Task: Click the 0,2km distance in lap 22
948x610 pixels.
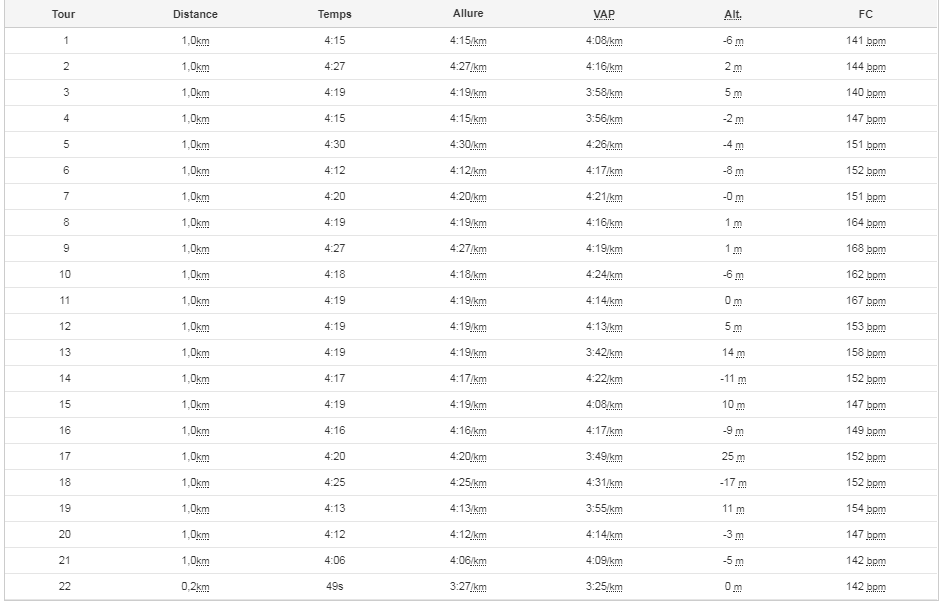Action: tap(195, 586)
